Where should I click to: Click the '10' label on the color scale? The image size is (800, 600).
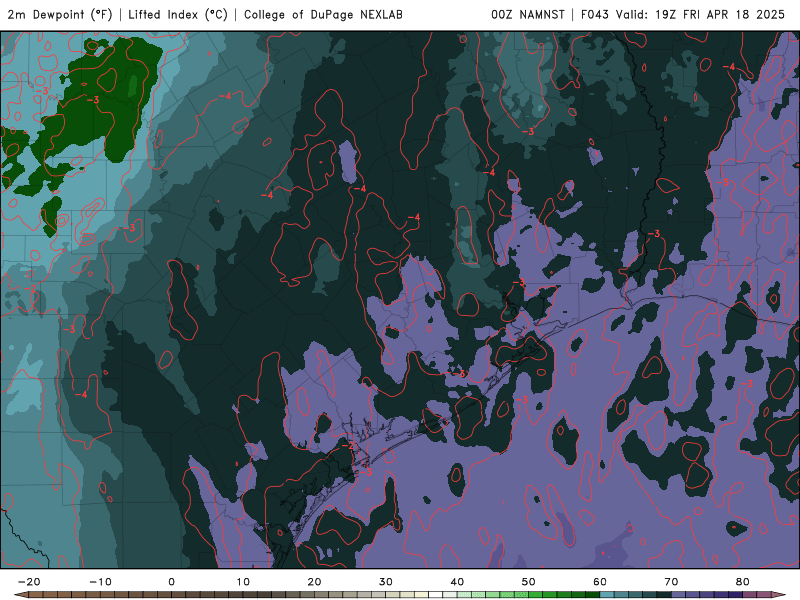coord(243,582)
